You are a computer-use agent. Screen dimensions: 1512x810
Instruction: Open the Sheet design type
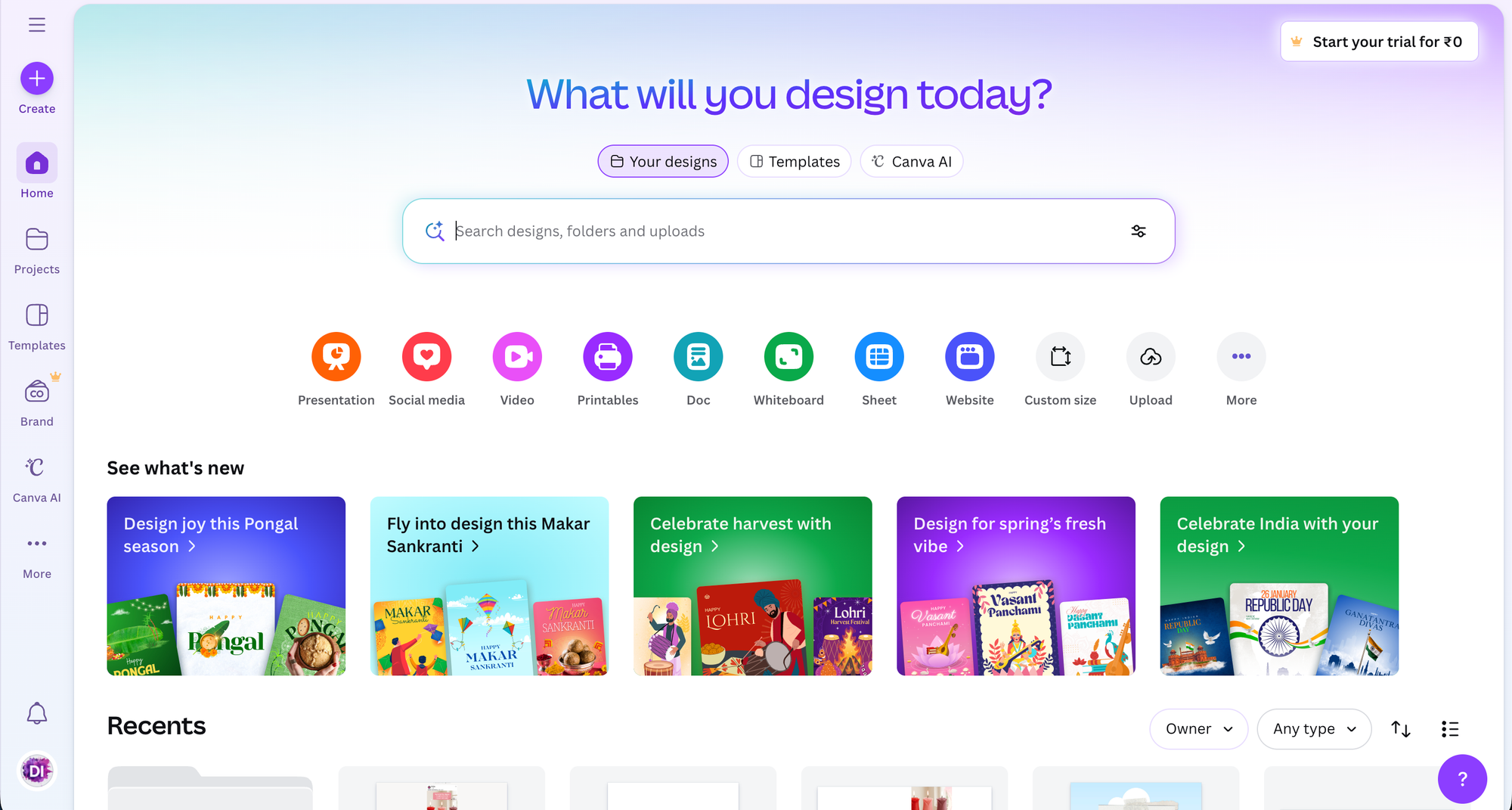879,356
